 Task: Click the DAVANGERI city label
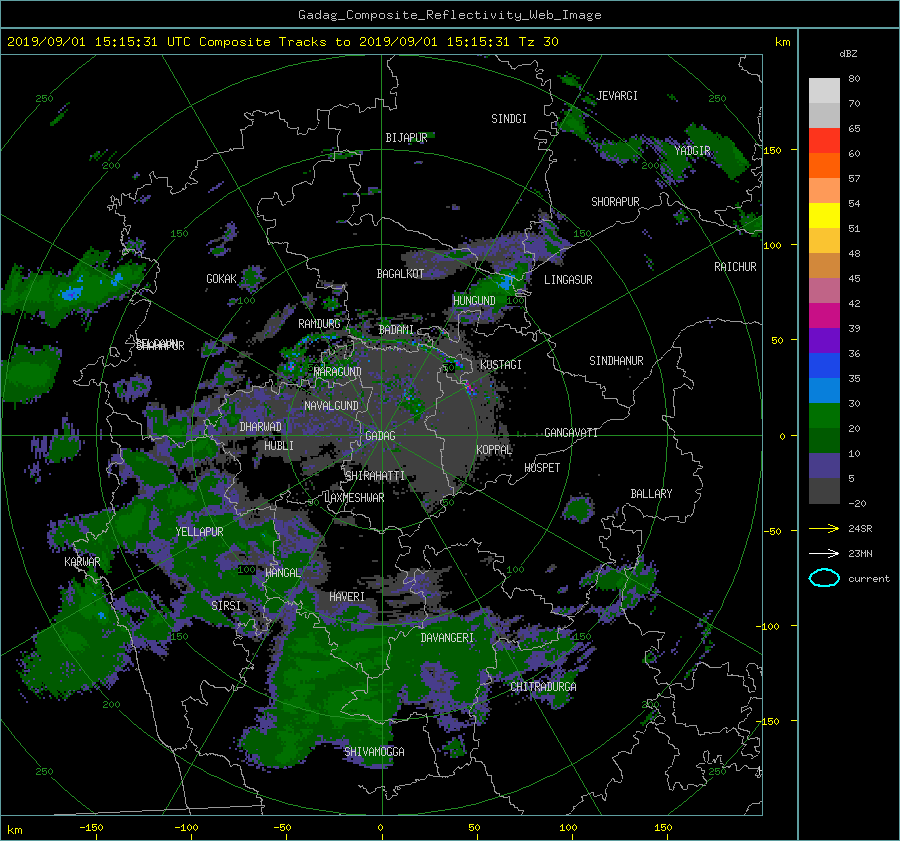(x=447, y=638)
